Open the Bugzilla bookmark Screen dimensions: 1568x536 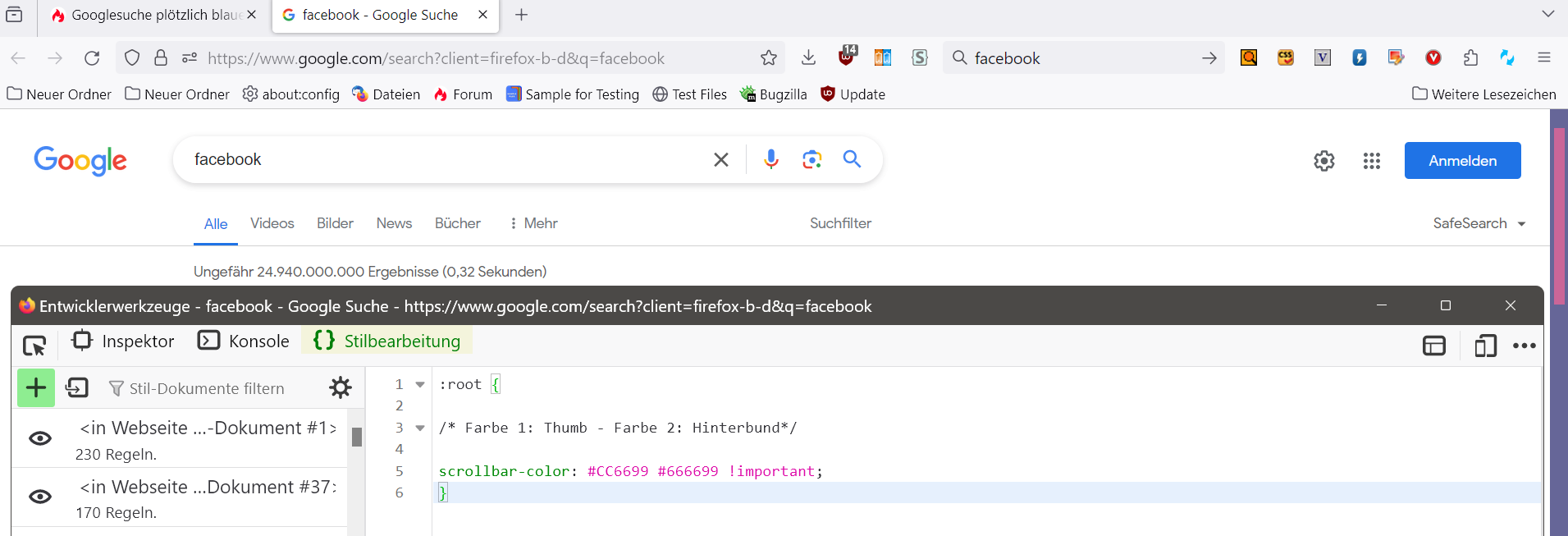773,94
